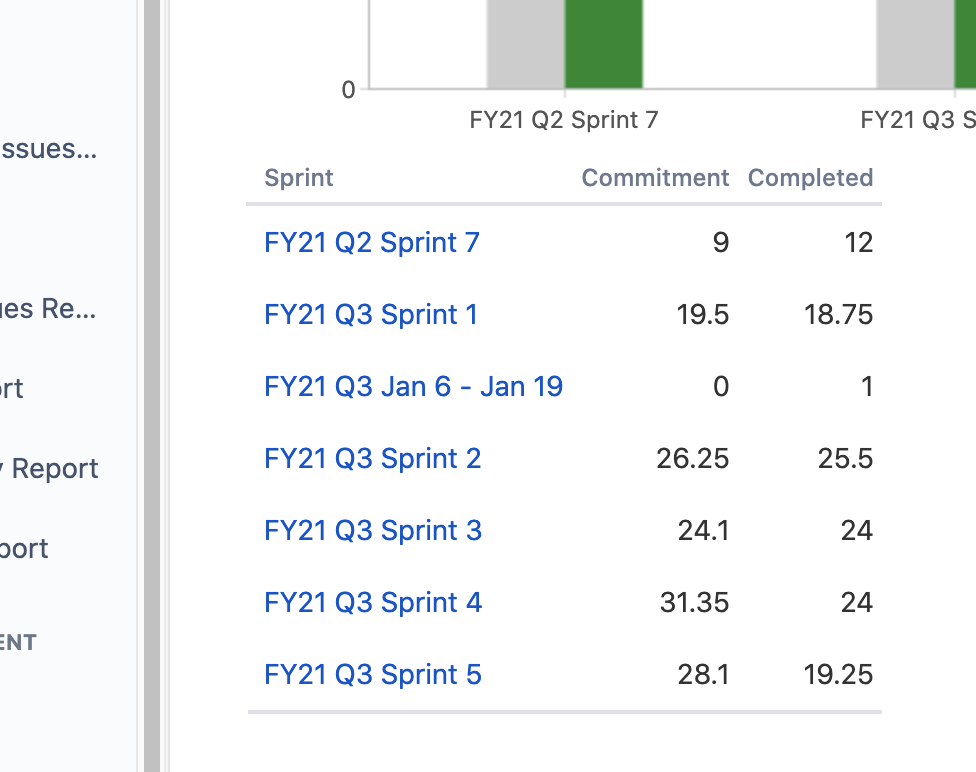Open the FY21 Q3 Jan 6 - Jan 19 sprint
The height and width of the screenshot is (772, 976).
(413, 386)
